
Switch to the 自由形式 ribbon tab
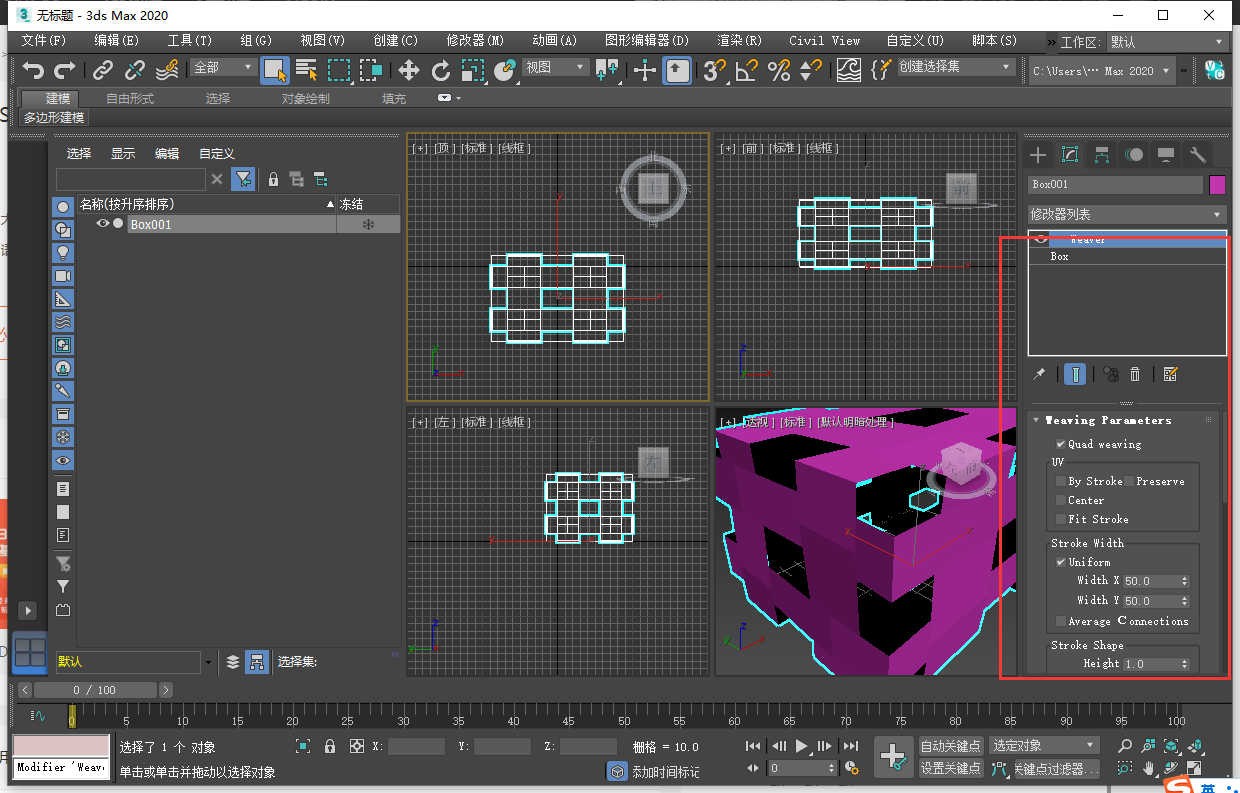130,98
